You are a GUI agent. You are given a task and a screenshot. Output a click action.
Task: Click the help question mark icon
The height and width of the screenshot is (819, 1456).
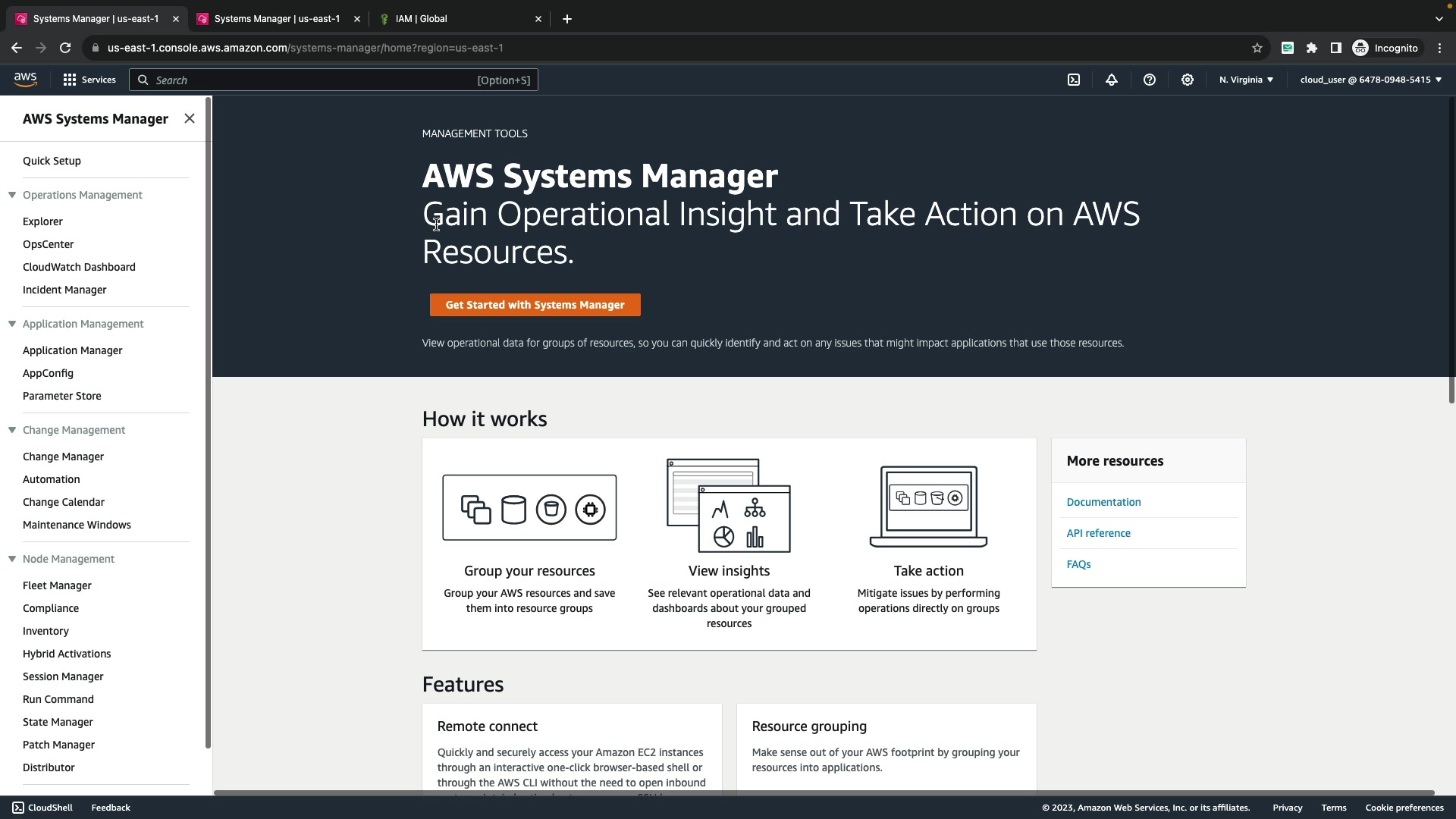1150,80
